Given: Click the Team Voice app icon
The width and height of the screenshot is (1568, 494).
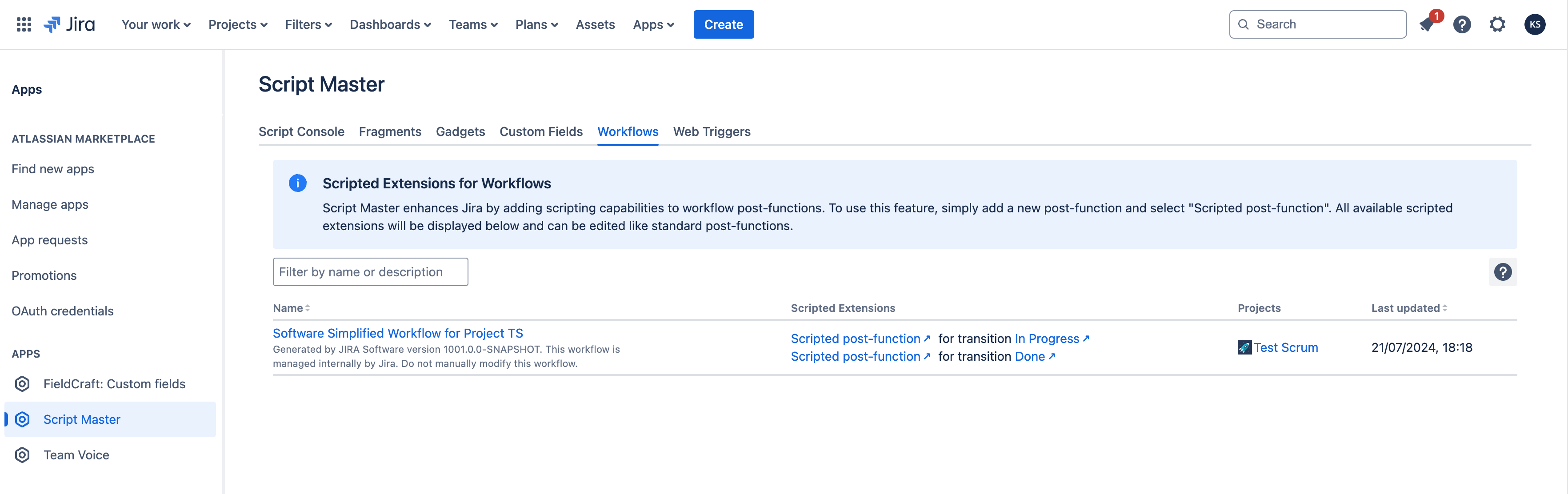Looking at the screenshot, I should point(23,455).
